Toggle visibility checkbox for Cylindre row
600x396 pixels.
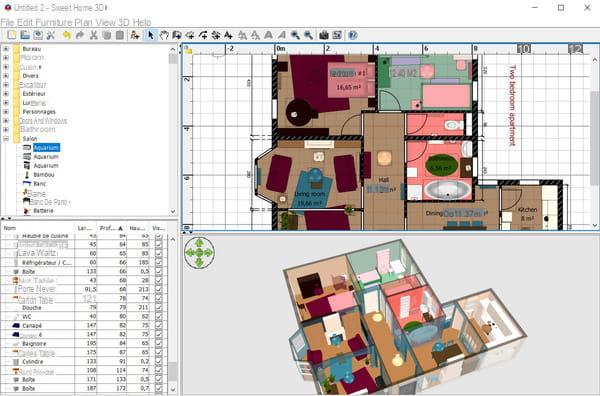(x=158, y=362)
